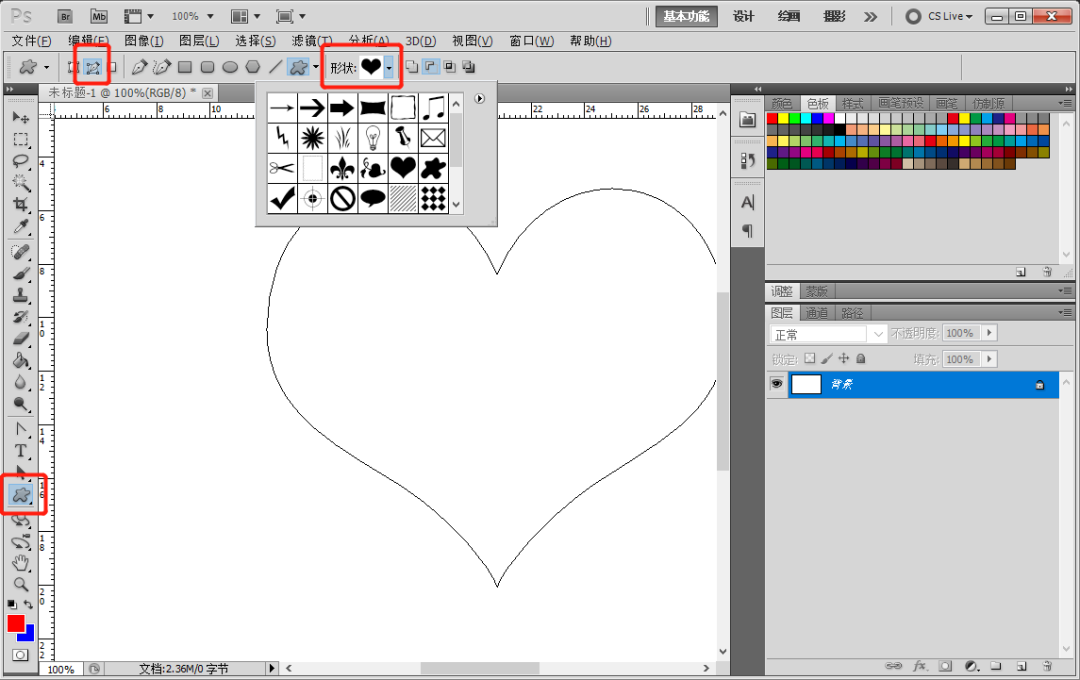Screen dimensions: 1080x680
Task: Enable Fill Pixels mode in options bar
Action: pos(112,67)
